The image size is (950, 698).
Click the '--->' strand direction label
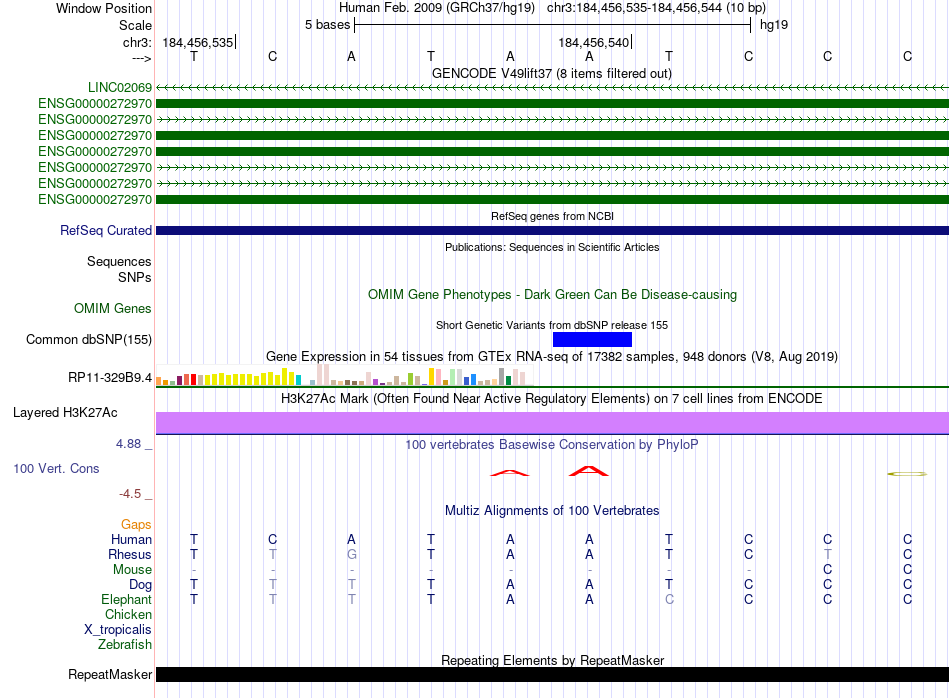click(142, 58)
